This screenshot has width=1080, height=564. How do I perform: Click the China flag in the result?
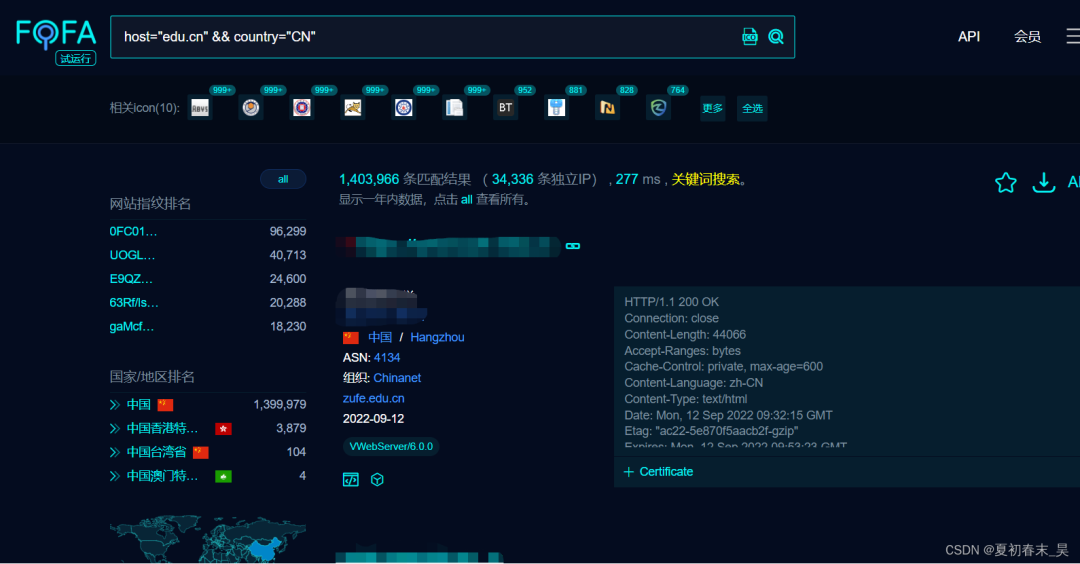(351, 337)
